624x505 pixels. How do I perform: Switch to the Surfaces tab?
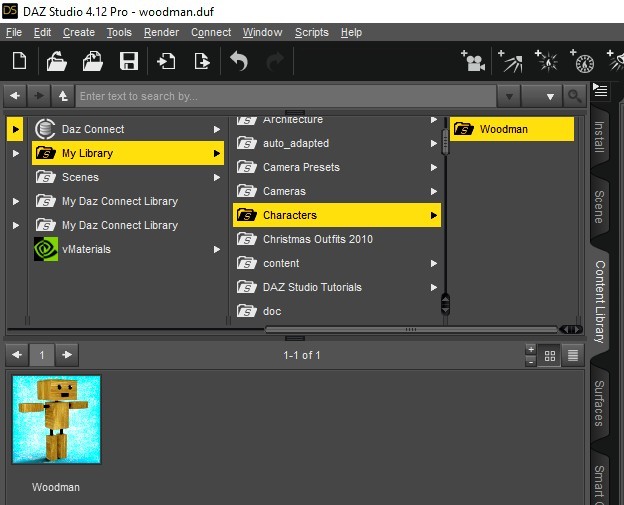click(599, 403)
